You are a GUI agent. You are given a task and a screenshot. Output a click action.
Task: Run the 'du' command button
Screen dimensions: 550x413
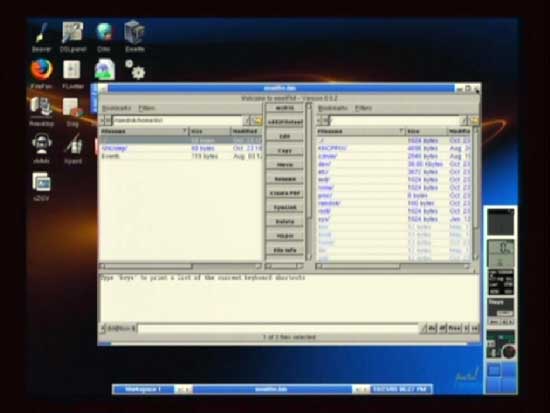pos(432,328)
